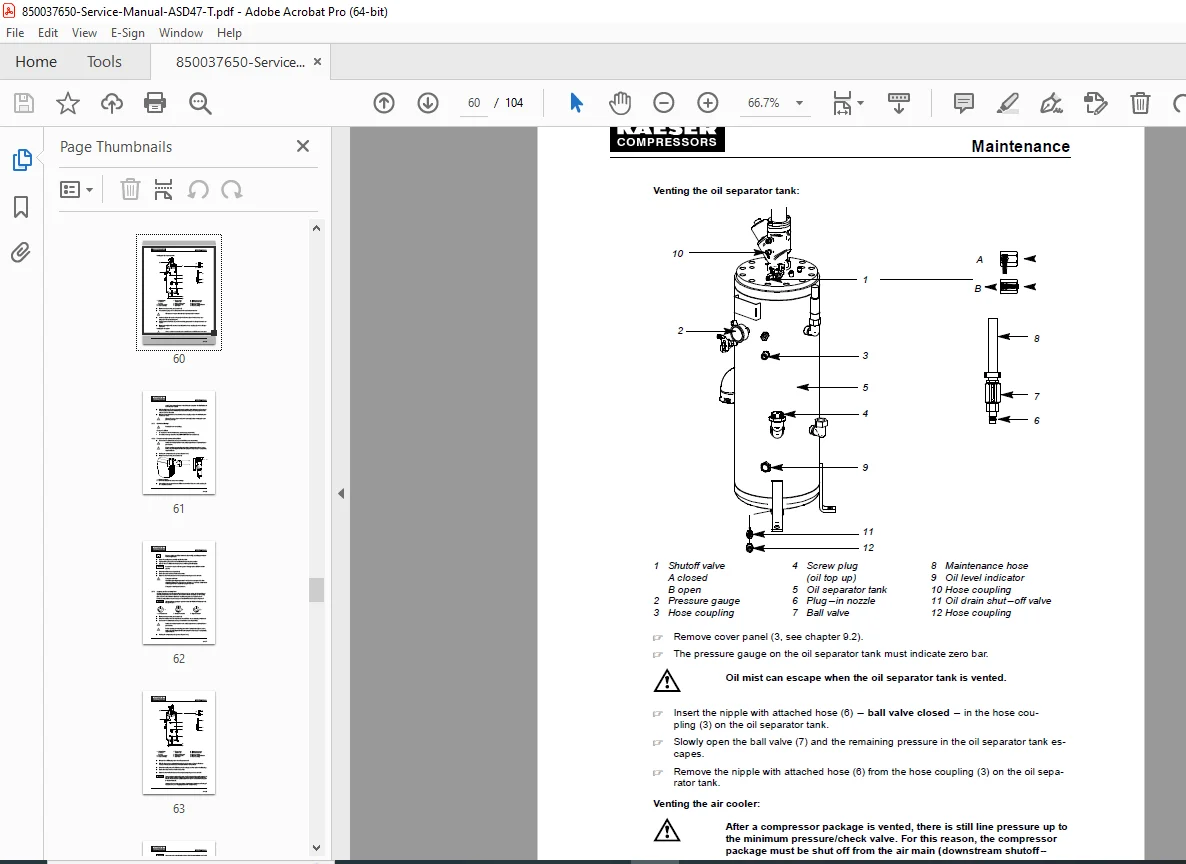Image resolution: width=1186 pixels, height=864 pixels.
Task: Click the print pages icon in thumbnails panel
Action: tap(163, 189)
